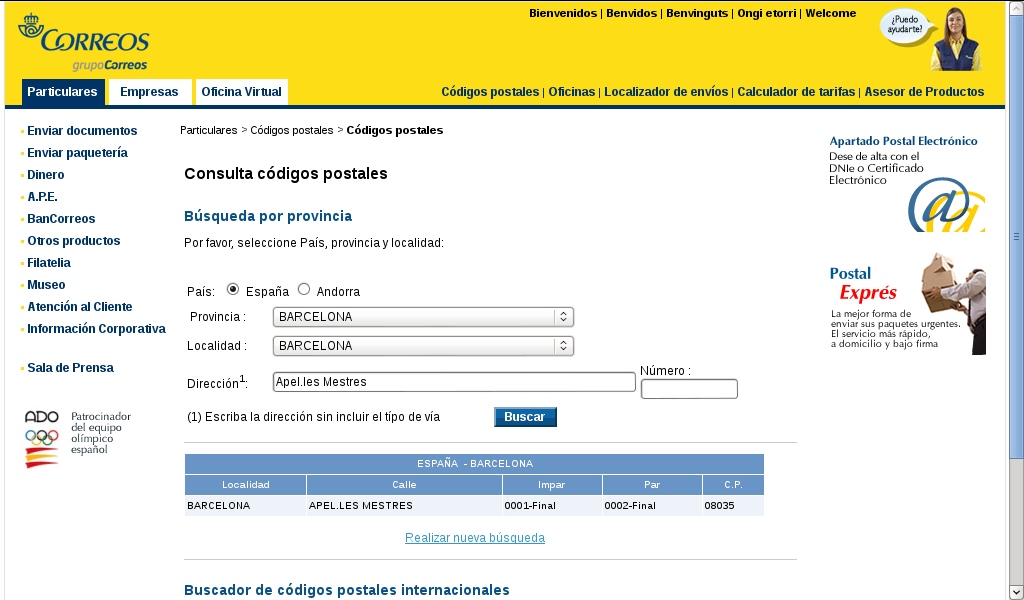Select the Andorra radio button
Screen dimensions: 1024x600
(304, 289)
